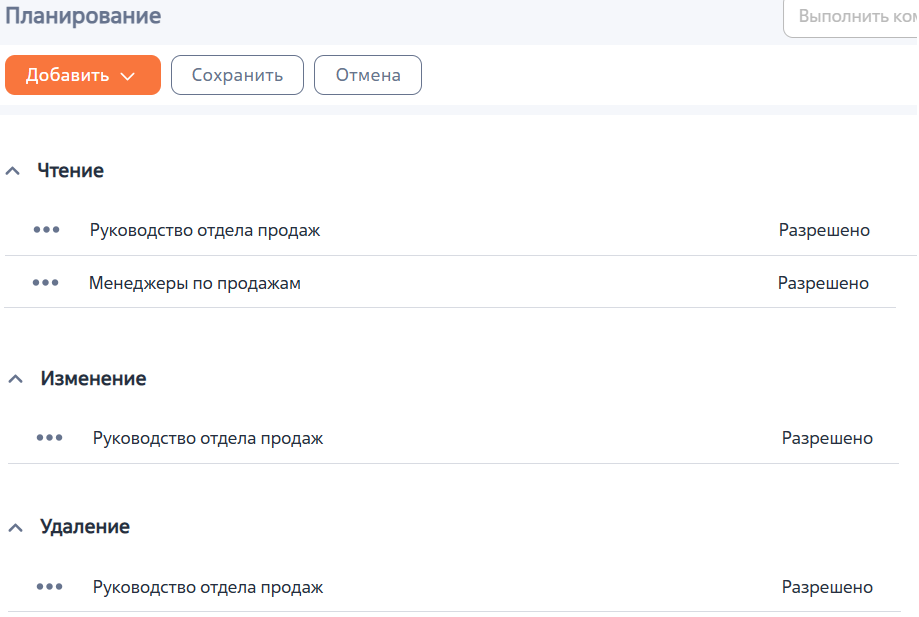
Task: Toggle Разрешено for the Изменение permission row
Action: coord(826,437)
